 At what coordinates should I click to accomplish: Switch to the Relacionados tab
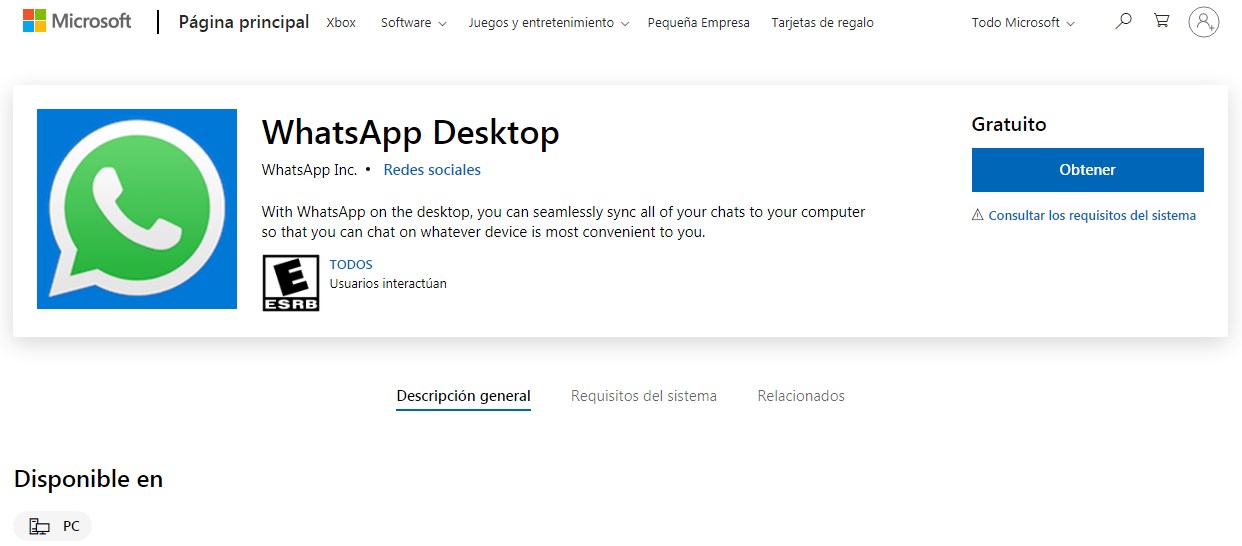(800, 396)
